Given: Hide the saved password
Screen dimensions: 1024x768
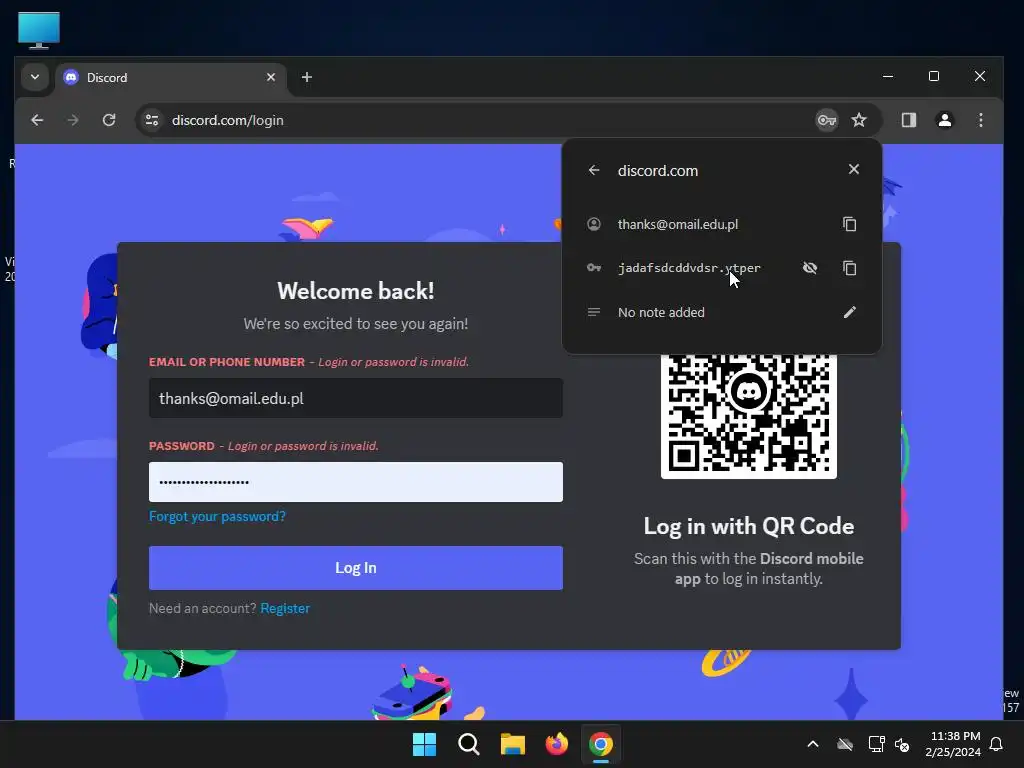Looking at the screenshot, I should [x=810, y=268].
